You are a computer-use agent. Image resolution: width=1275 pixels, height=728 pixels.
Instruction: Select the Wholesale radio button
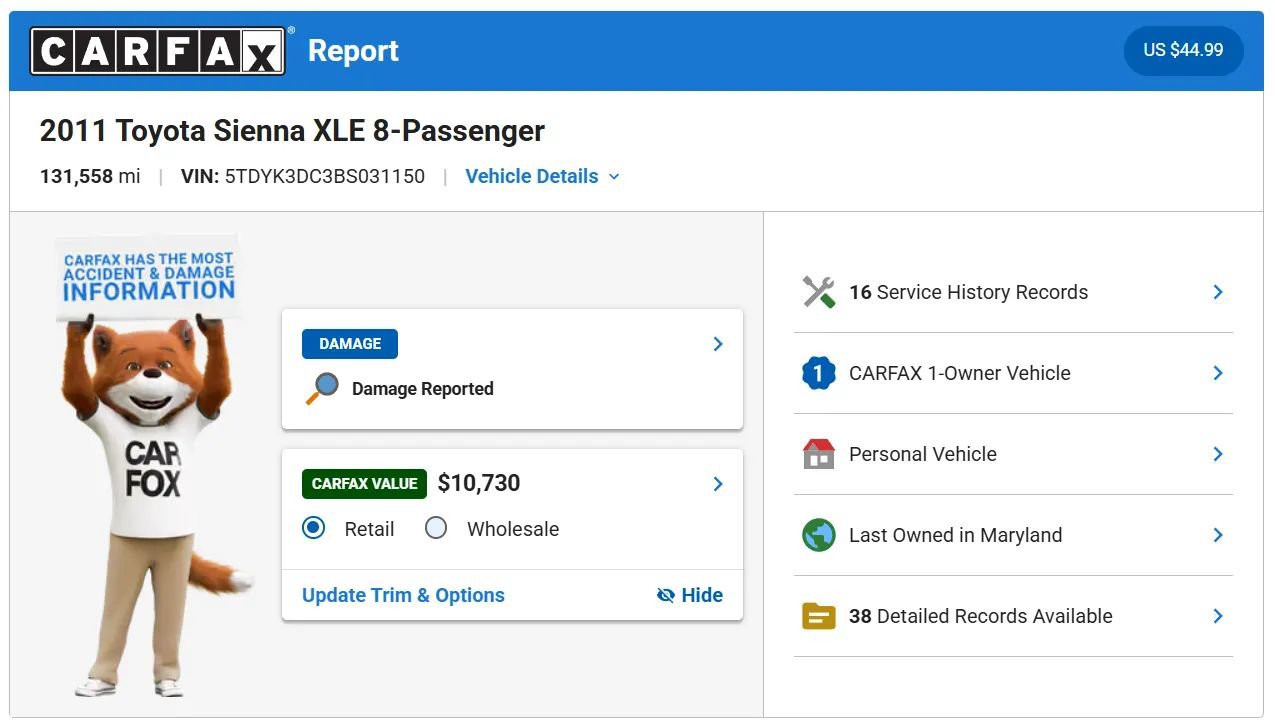pos(436,528)
